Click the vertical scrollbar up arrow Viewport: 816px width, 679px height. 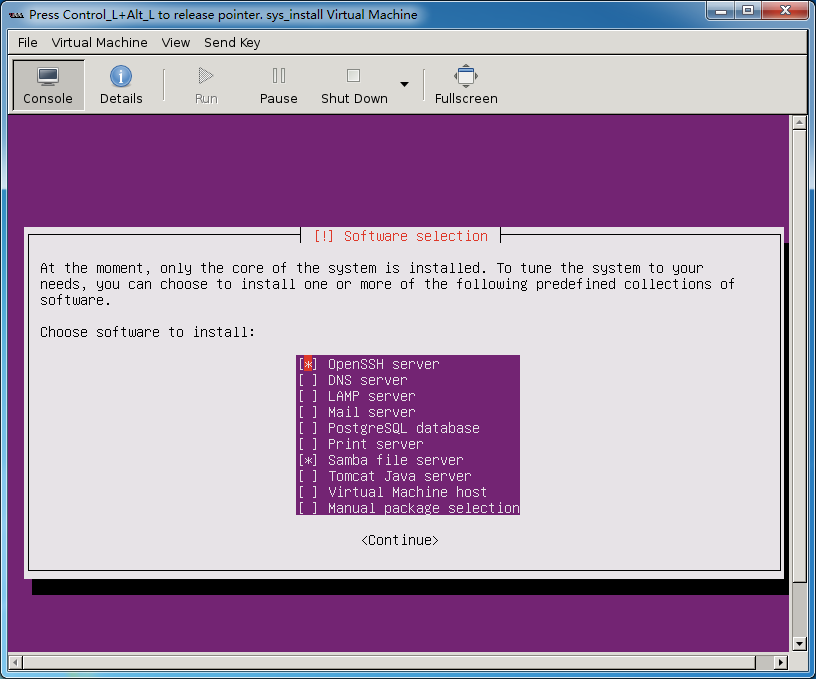click(x=798, y=123)
